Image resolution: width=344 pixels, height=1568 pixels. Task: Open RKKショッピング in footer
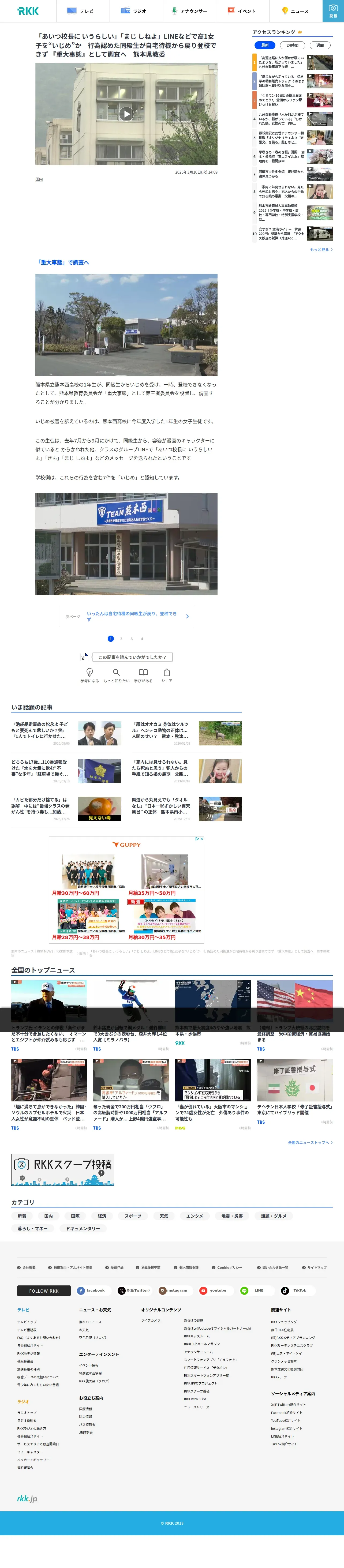pyautogui.click(x=284, y=1322)
